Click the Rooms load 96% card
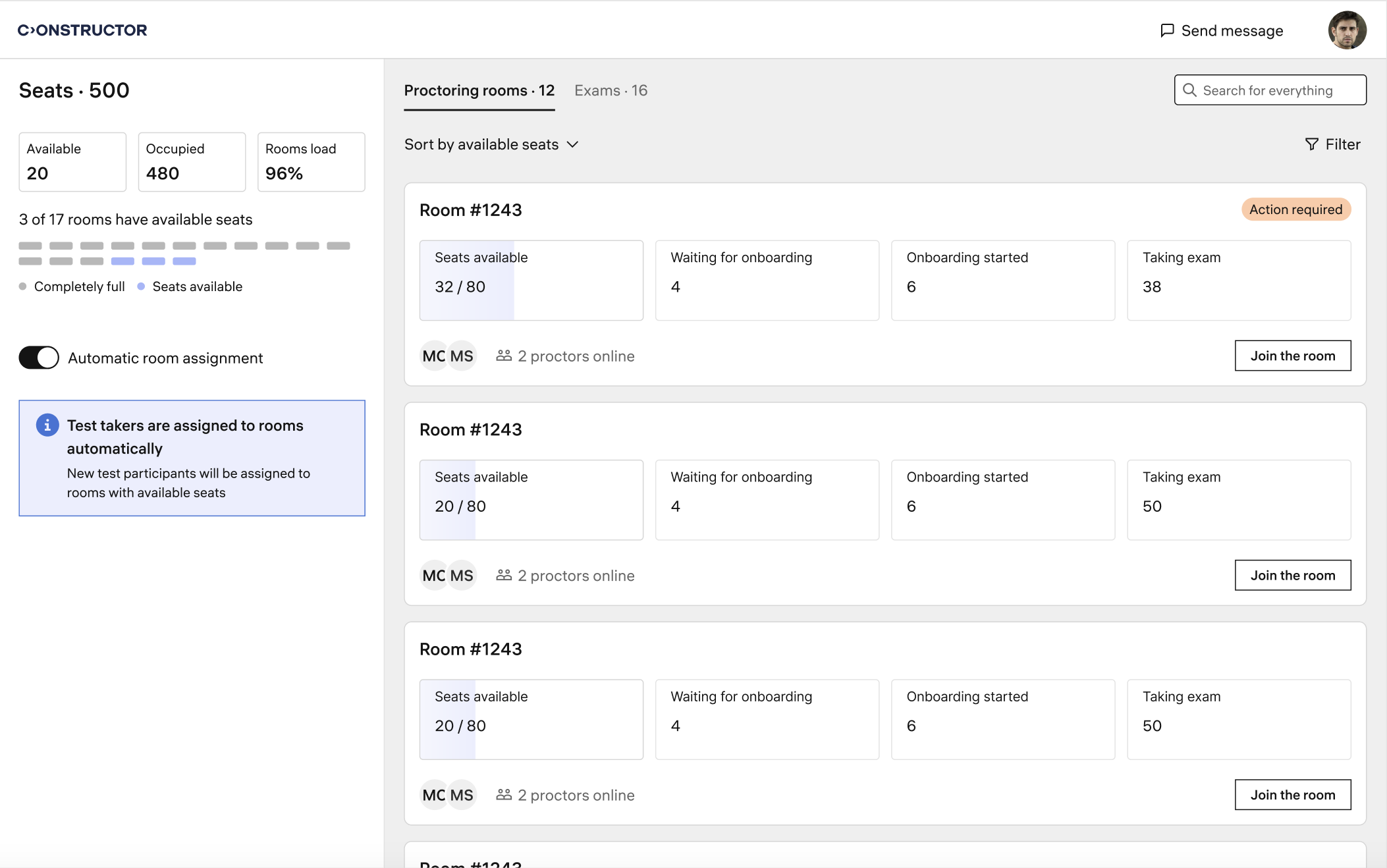Screen dimensions: 1387x868 311,162
